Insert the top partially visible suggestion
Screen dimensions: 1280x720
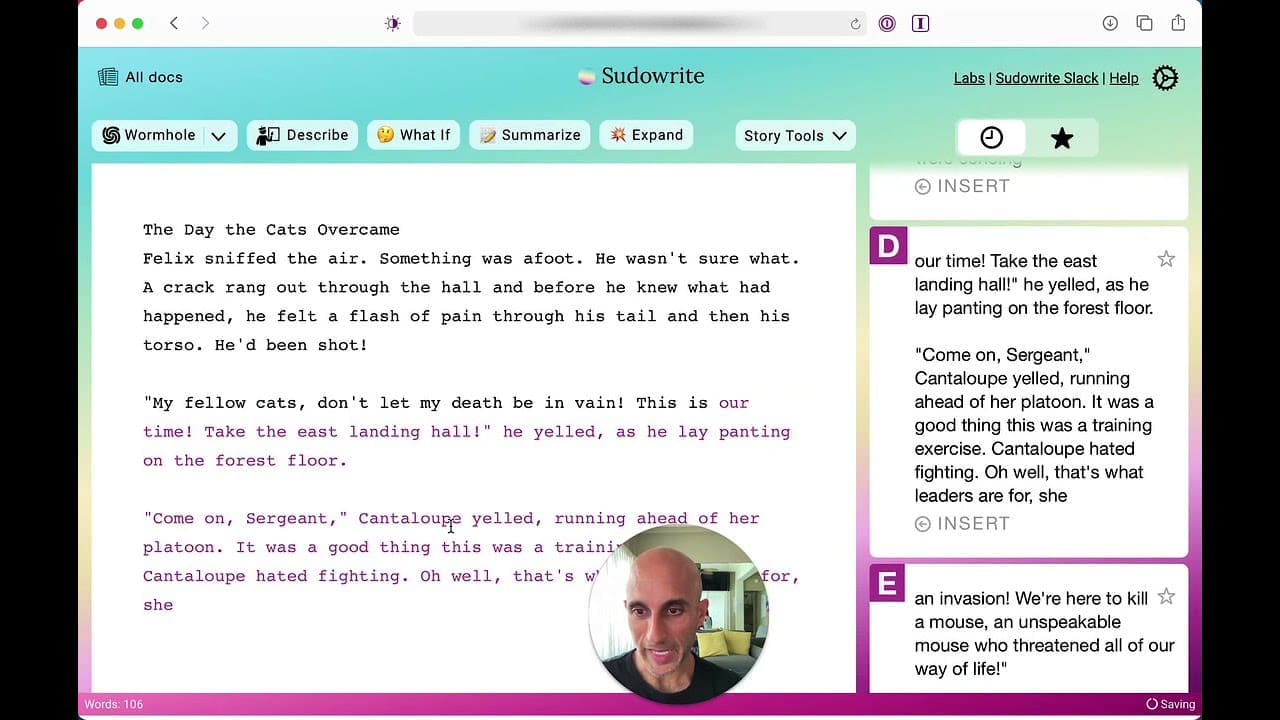pos(962,186)
